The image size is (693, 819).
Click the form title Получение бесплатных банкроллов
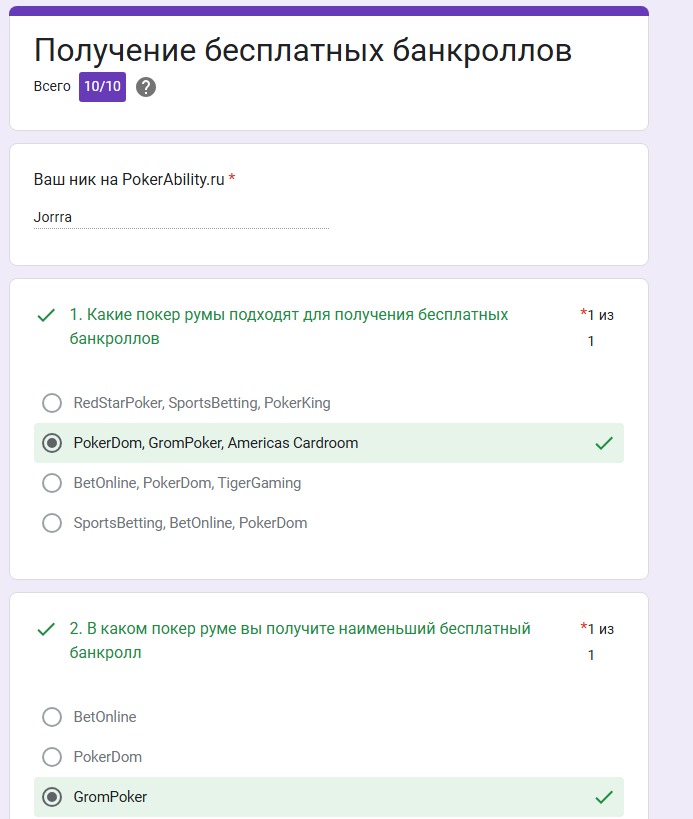pos(303,51)
